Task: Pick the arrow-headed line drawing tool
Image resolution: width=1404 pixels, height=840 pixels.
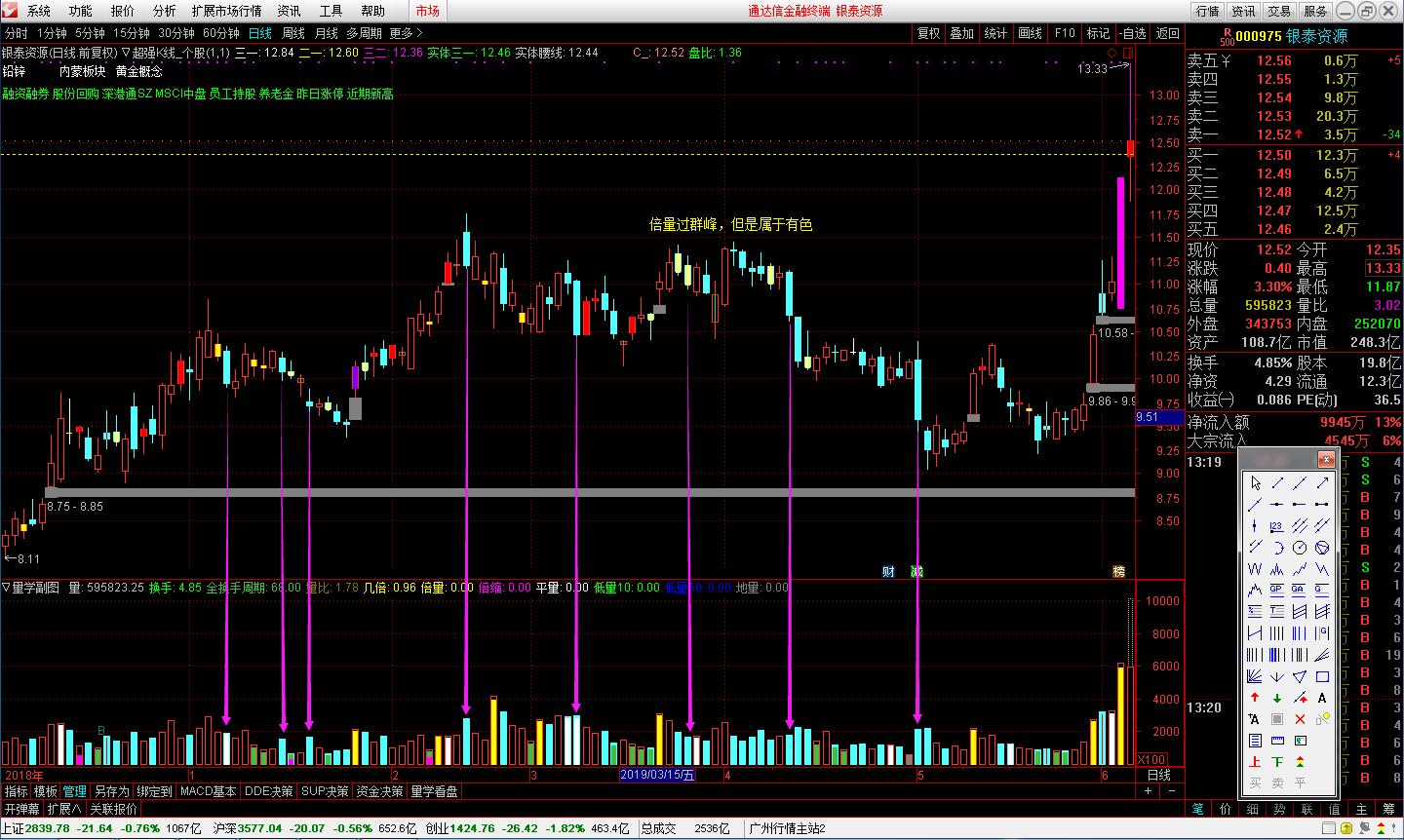Action: (x=1322, y=483)
